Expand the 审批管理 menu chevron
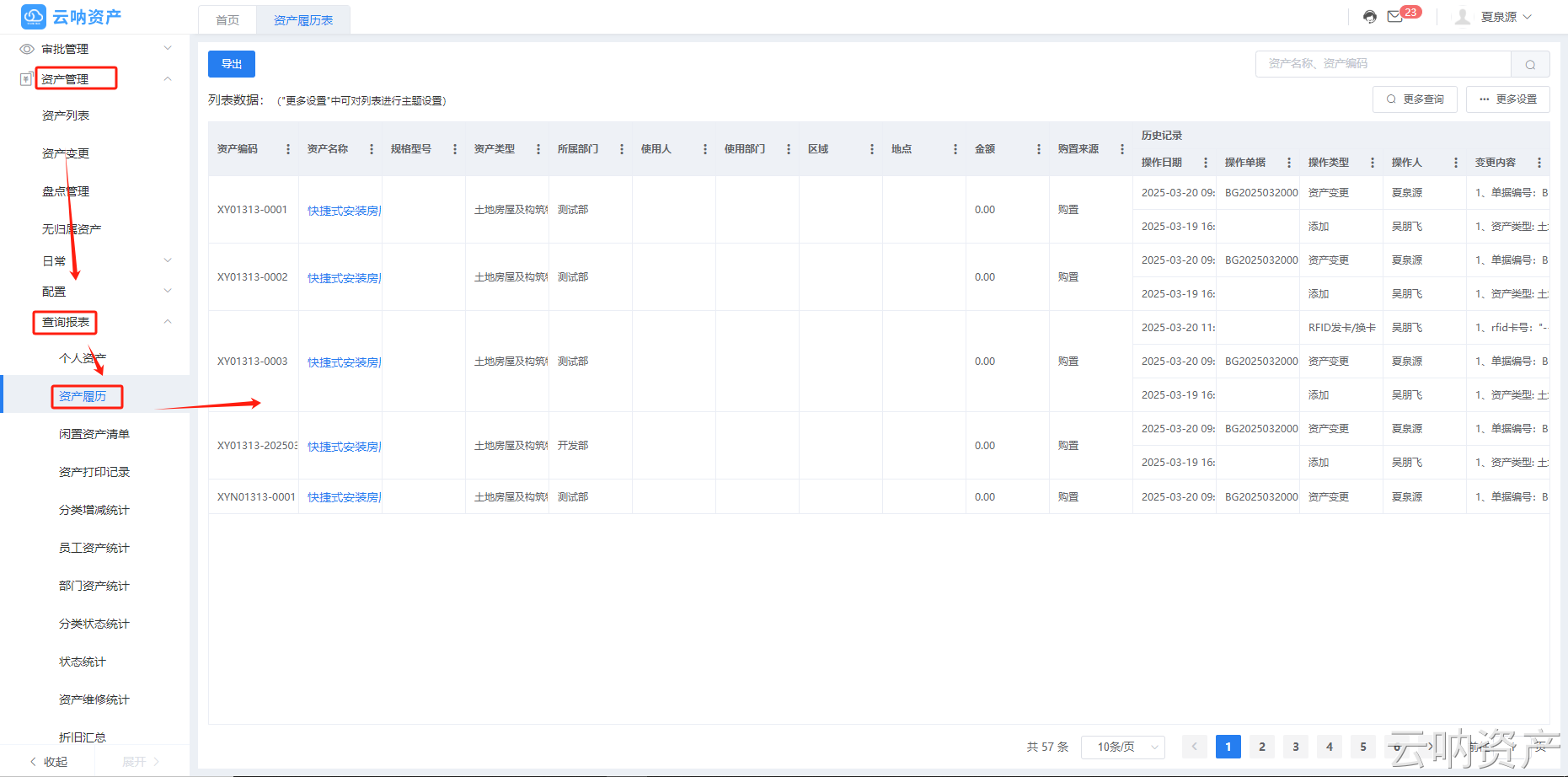The height and width of the screenshot is (777, 1568). [x=168, y=48]
